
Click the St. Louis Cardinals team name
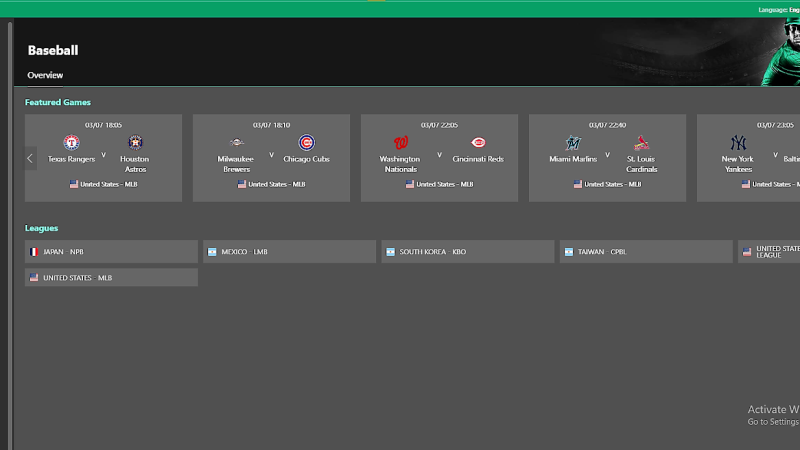[x=641, y=164]
